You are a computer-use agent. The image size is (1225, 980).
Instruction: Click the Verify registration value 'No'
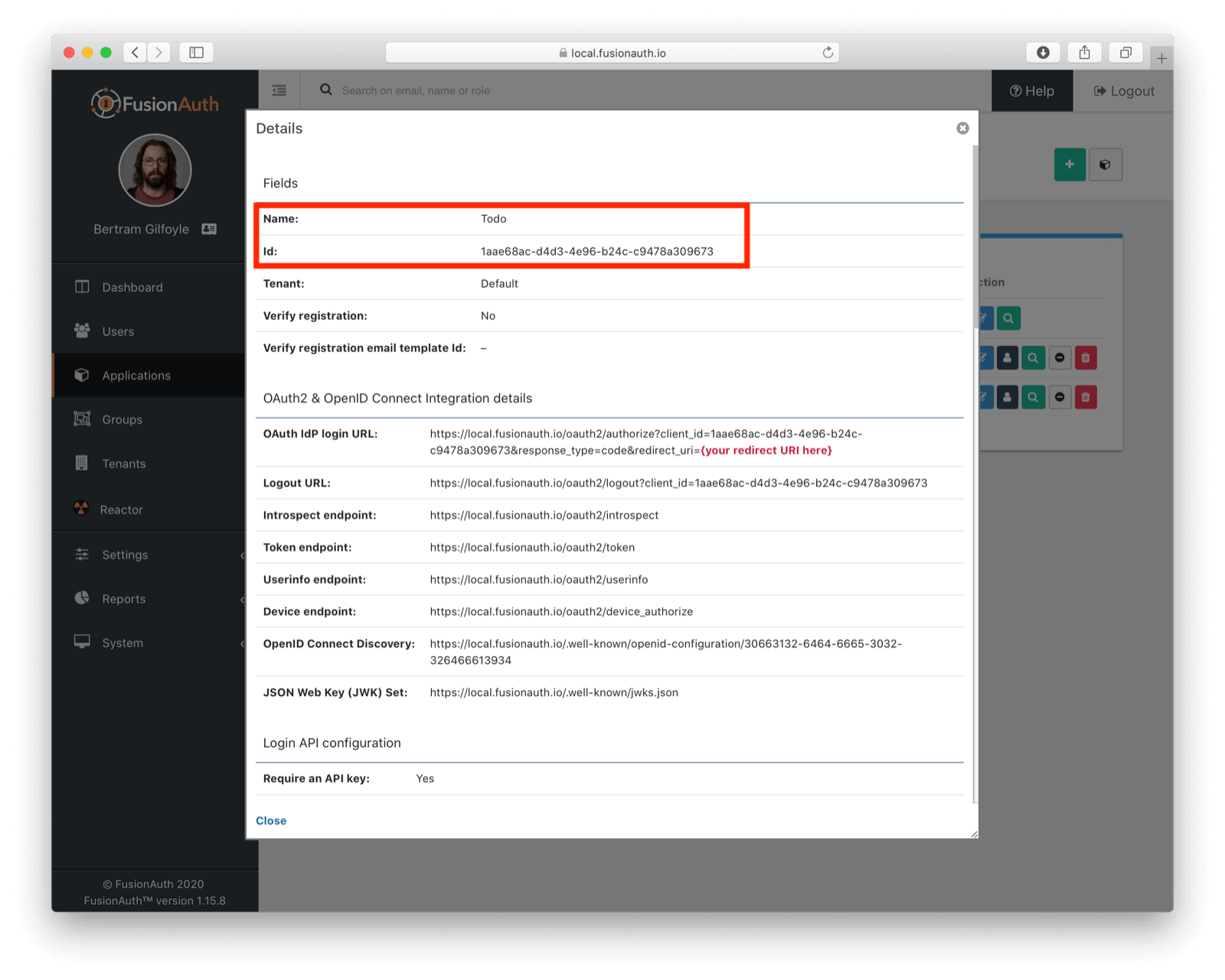pyautogui.click(x=488, y=315)
